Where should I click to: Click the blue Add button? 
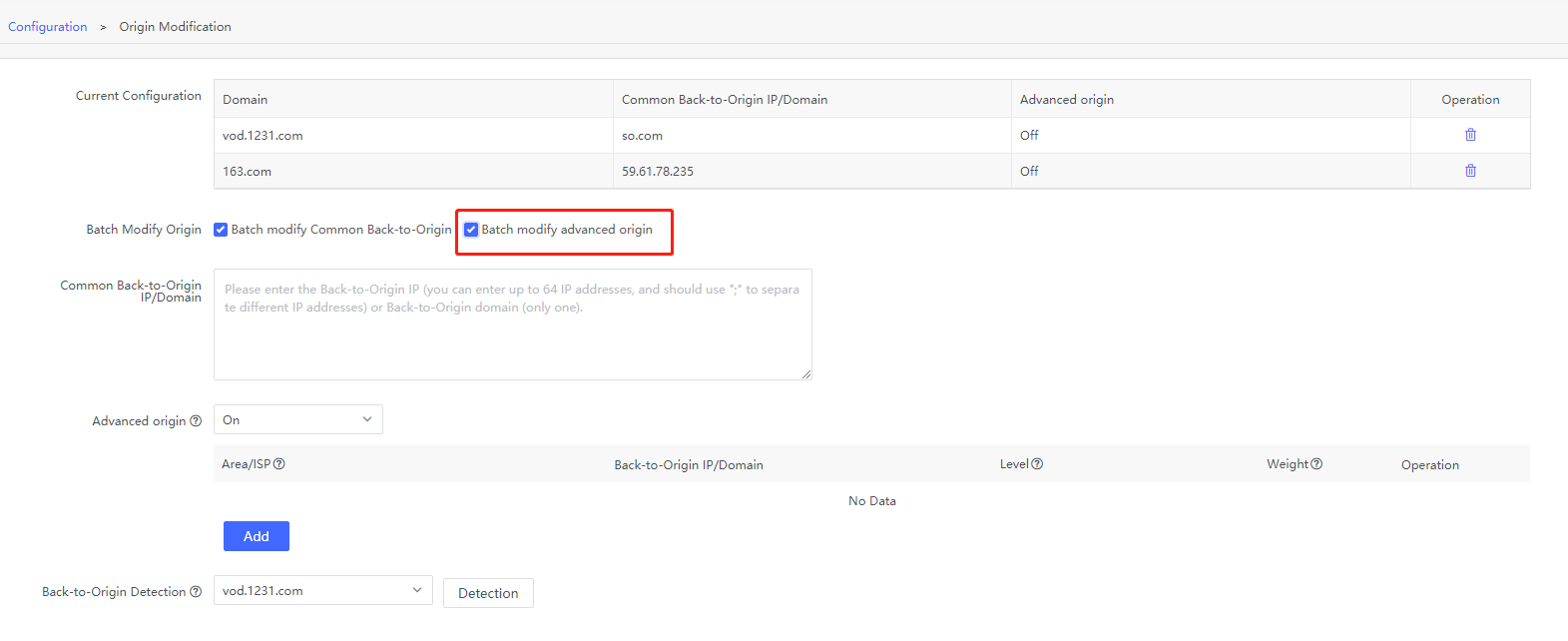coord(256,536)
